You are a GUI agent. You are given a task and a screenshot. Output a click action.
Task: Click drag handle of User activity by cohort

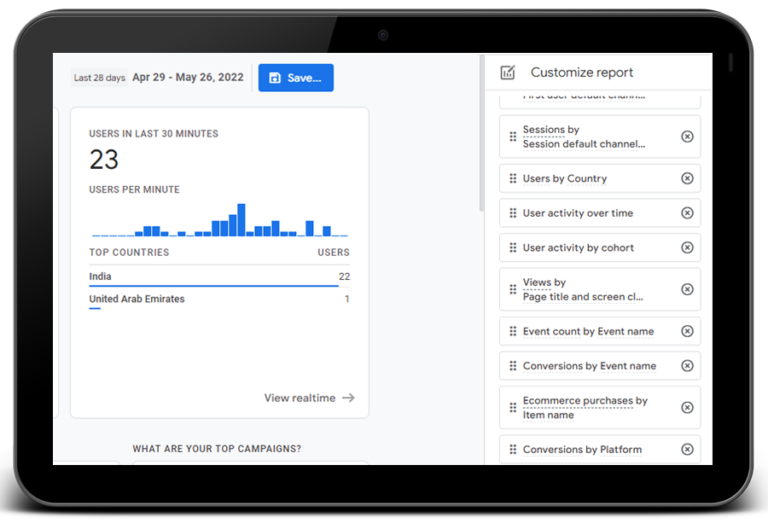[x=513, y=247]
